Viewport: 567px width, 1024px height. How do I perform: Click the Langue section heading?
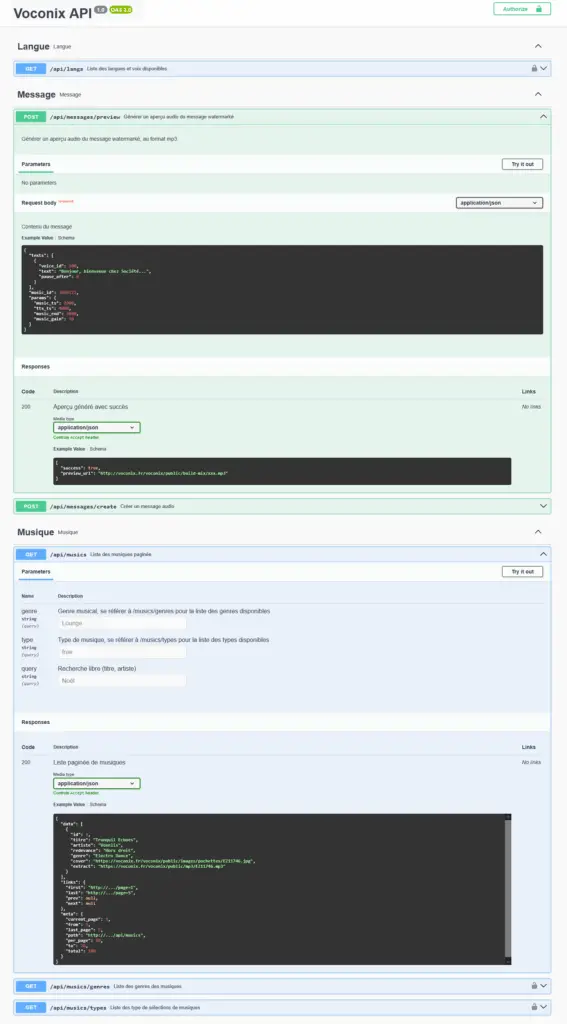(x=33, y=46)
